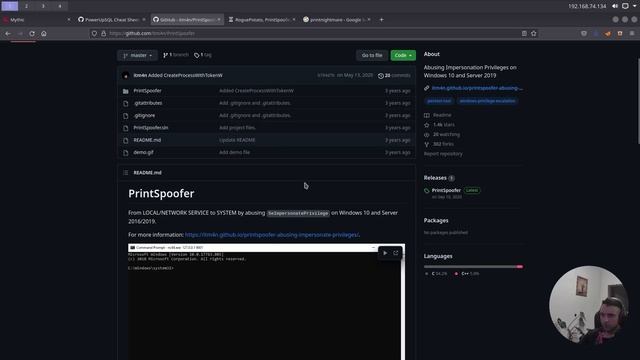Open the orange fox extension icon
This screenshot has width=640, height=360.
tap(608, 33)
